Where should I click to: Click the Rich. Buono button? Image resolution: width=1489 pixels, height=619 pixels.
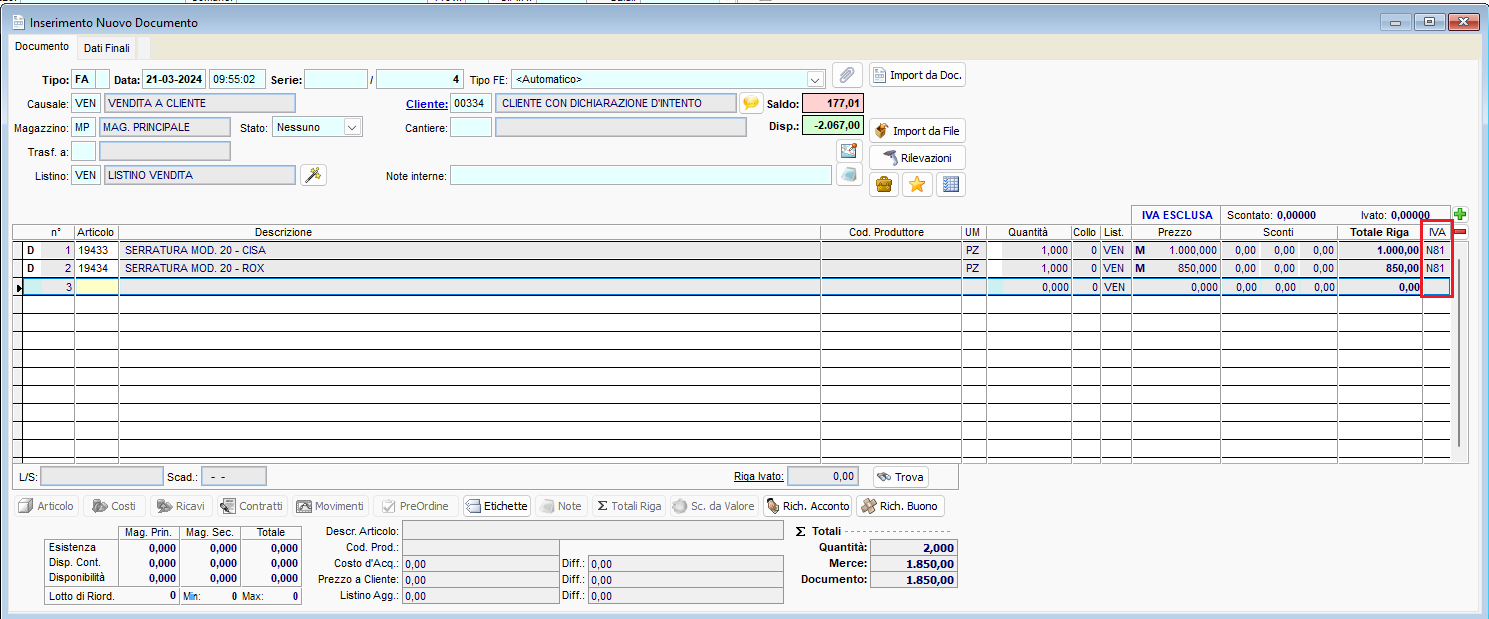[898, 505]
